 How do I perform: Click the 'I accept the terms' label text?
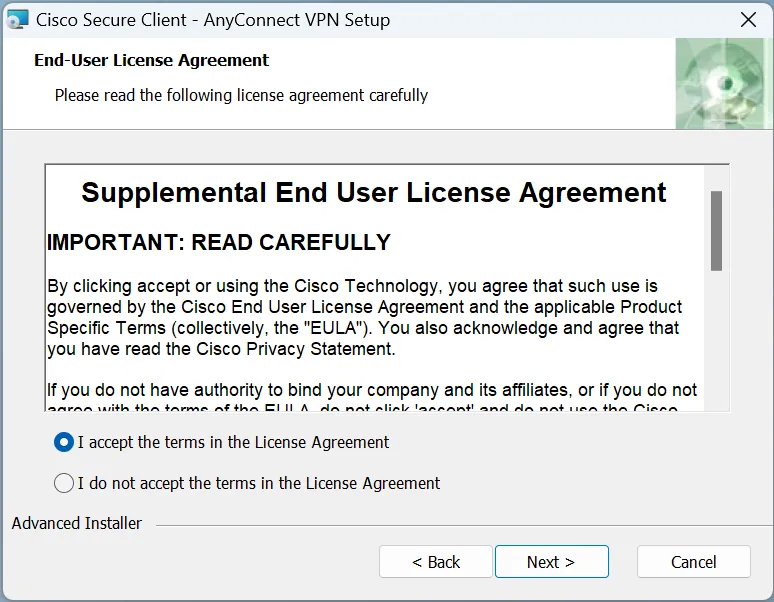pos(233,442)
